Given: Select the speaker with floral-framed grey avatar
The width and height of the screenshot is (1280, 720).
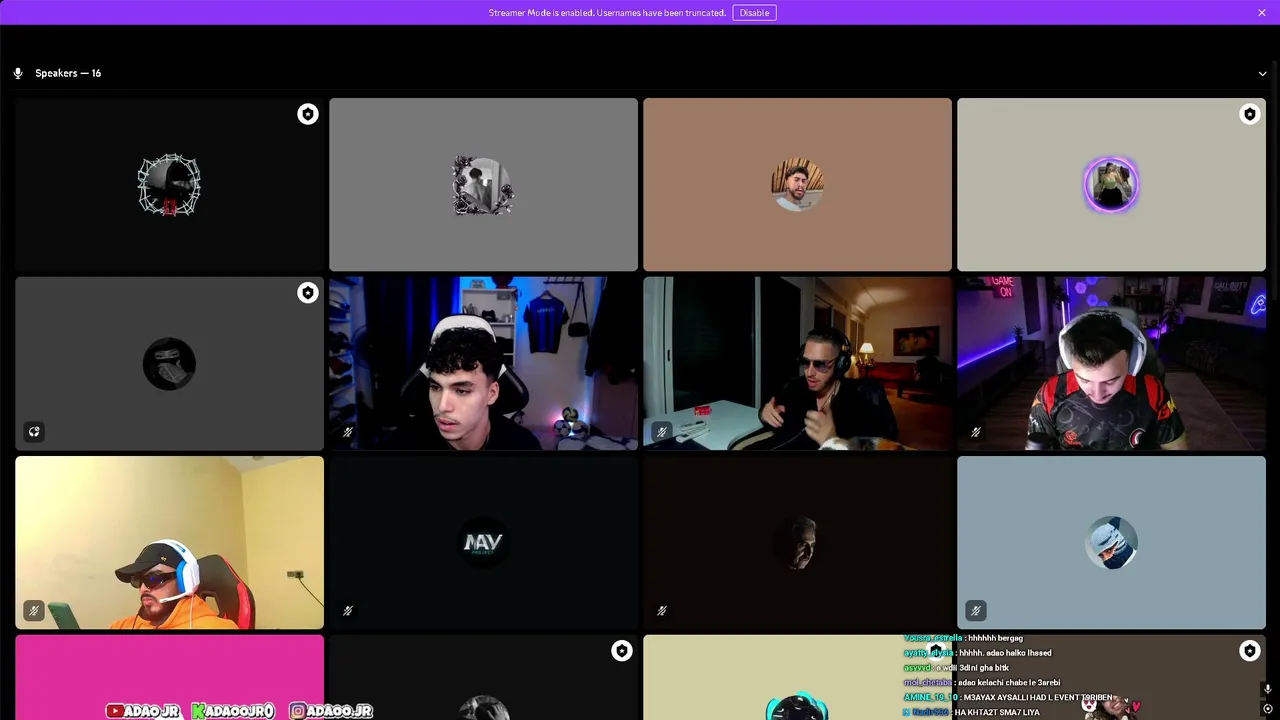Looking at the screenshot, I should 483,185.
